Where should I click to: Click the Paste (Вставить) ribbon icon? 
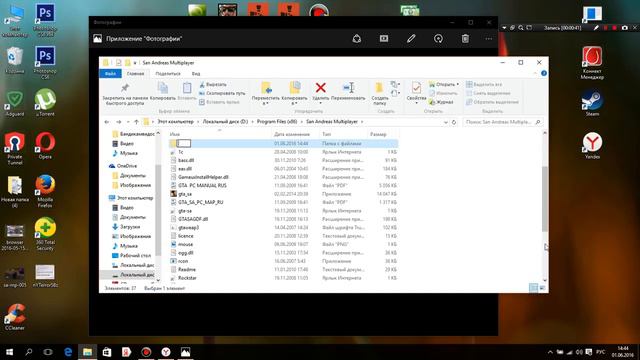point(187,88)
